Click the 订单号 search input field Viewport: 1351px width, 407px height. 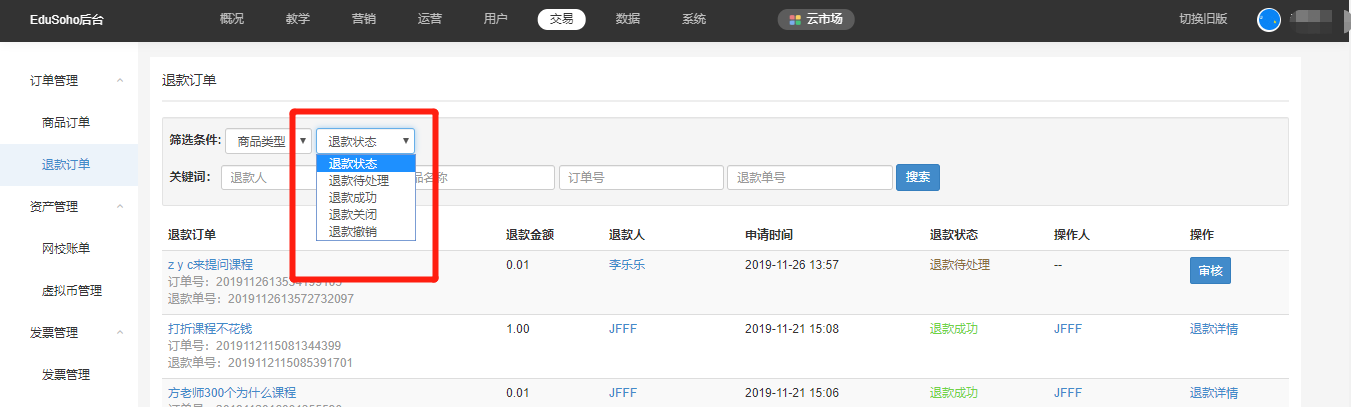[x=640, y=177]
